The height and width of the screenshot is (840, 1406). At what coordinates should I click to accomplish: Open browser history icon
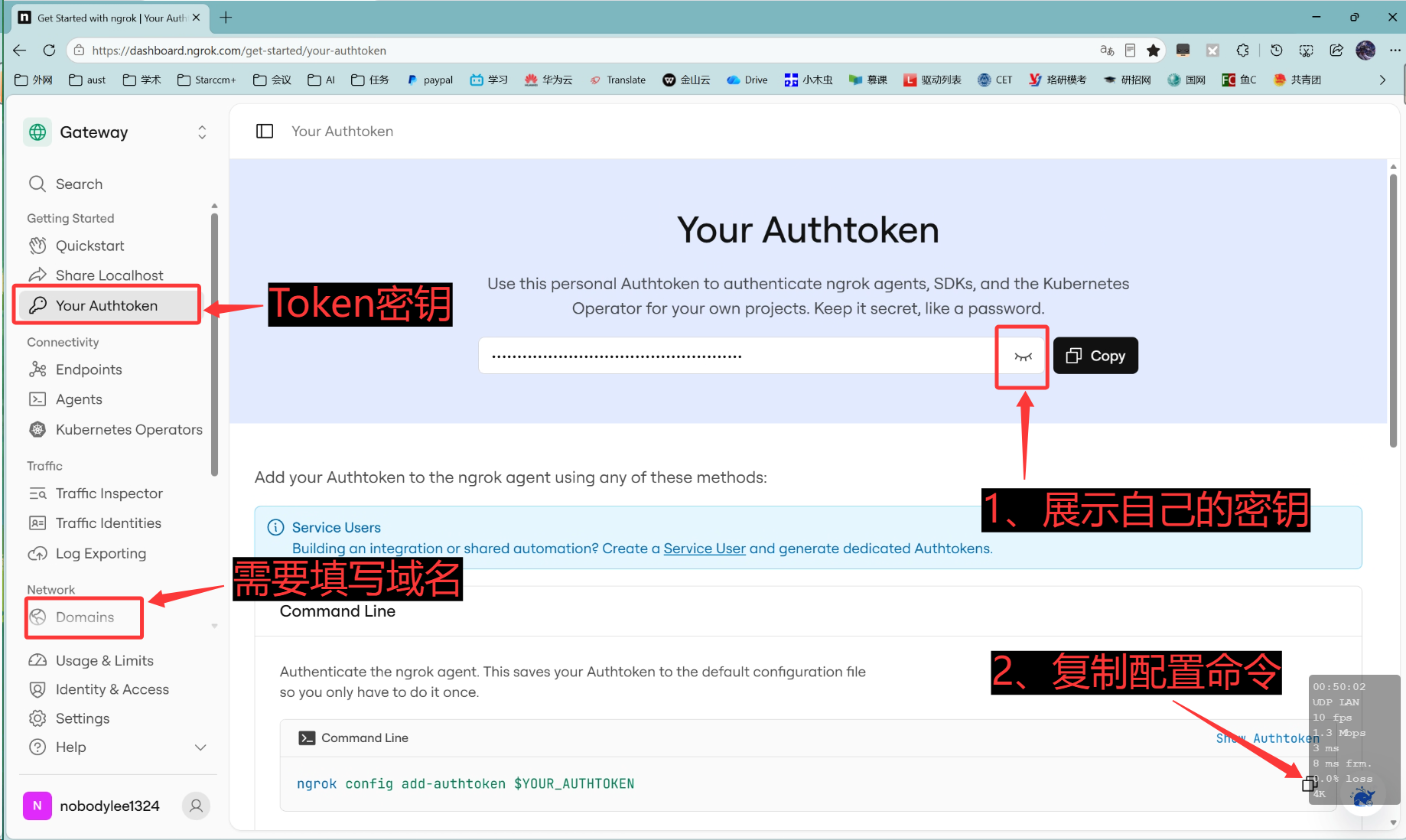point(1276,50)
